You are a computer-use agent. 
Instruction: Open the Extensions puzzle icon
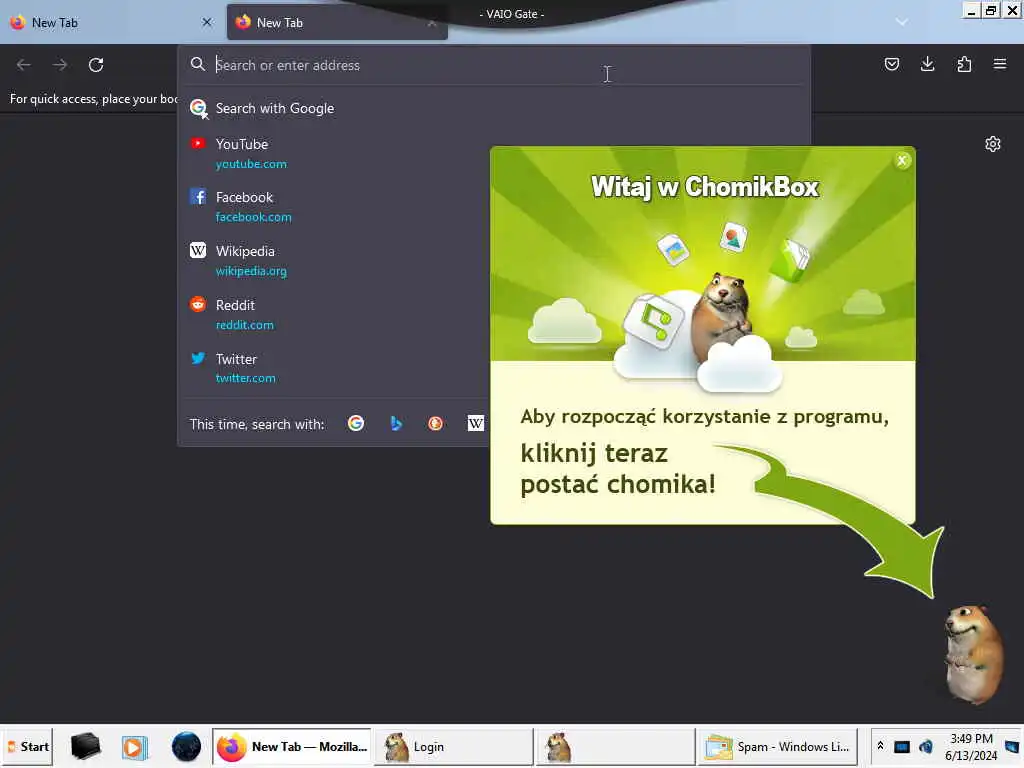pos(964,64)
